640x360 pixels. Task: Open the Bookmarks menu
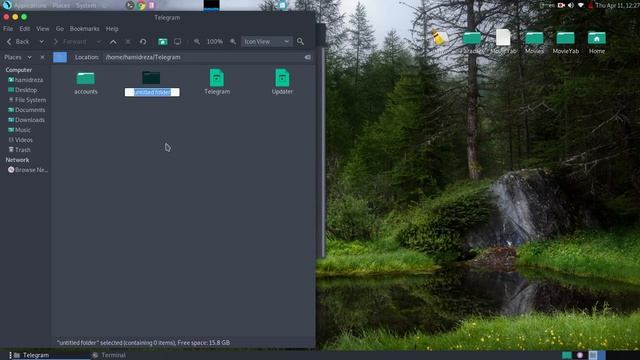(x=84, y=29)
